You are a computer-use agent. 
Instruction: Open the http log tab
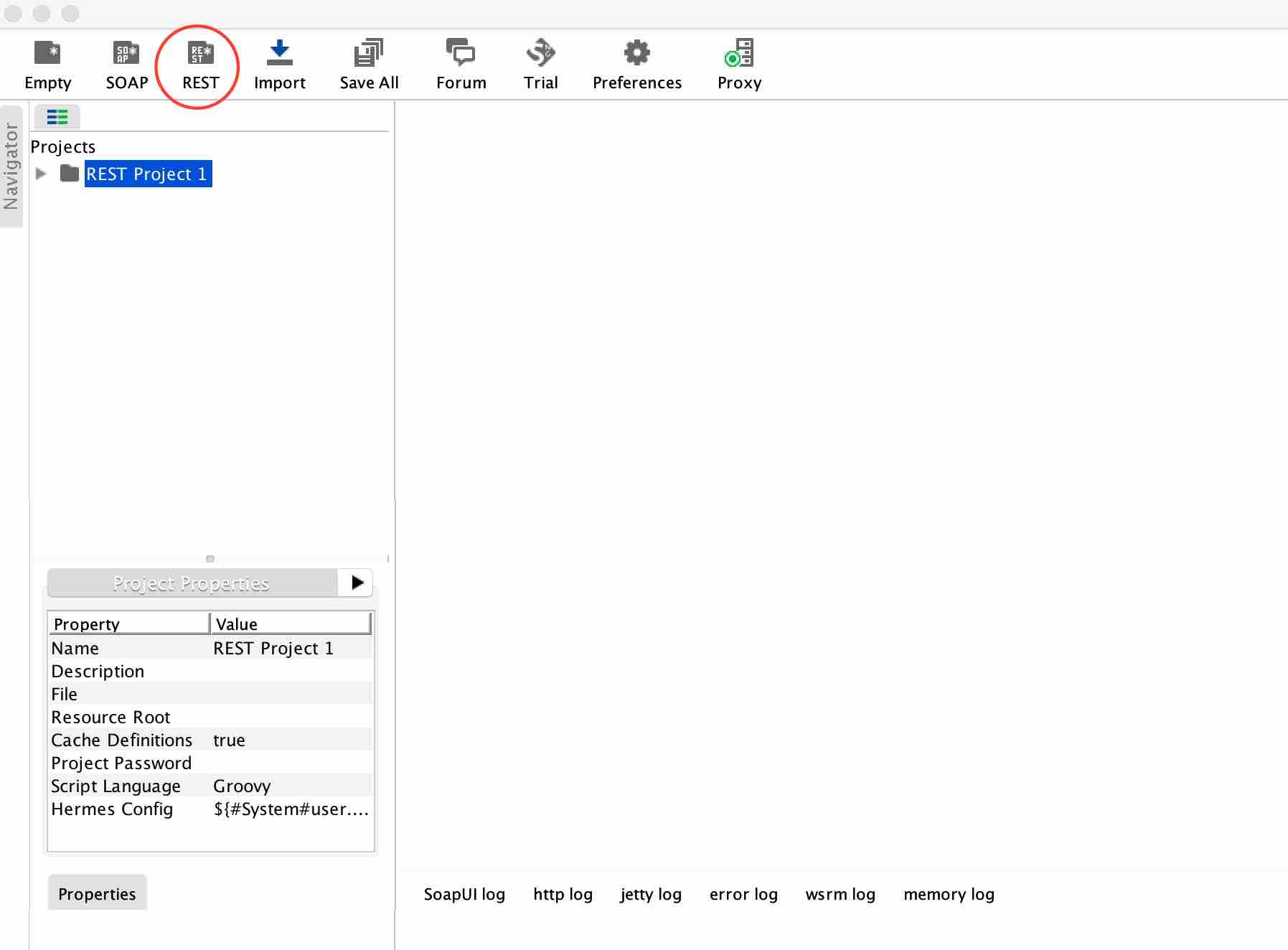click(563, 894)
